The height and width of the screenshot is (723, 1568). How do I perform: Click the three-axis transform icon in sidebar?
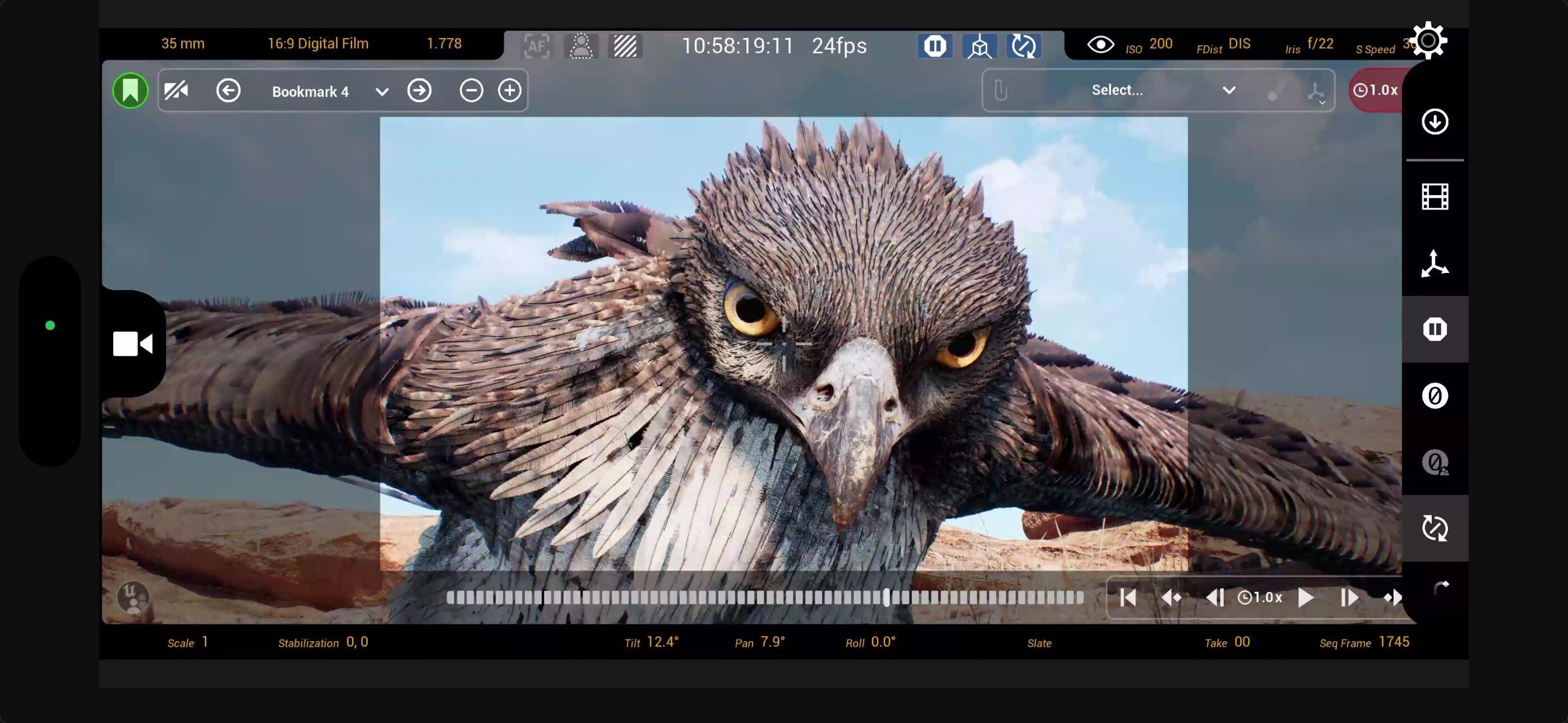(x=1435, y=263)
